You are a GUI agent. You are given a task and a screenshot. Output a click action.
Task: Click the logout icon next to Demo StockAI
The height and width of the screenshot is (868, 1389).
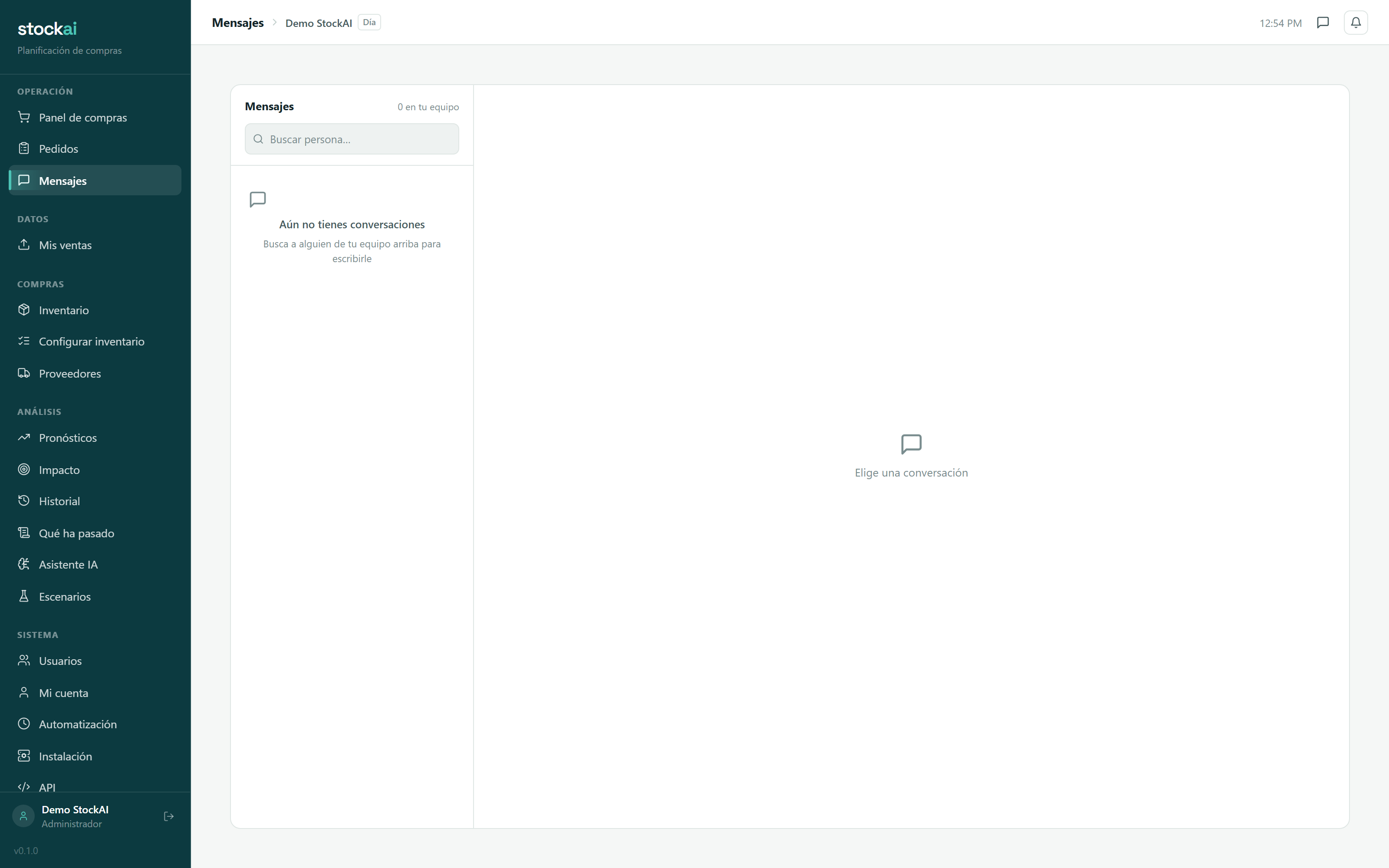pyautogui.click(x=169, y=816)
